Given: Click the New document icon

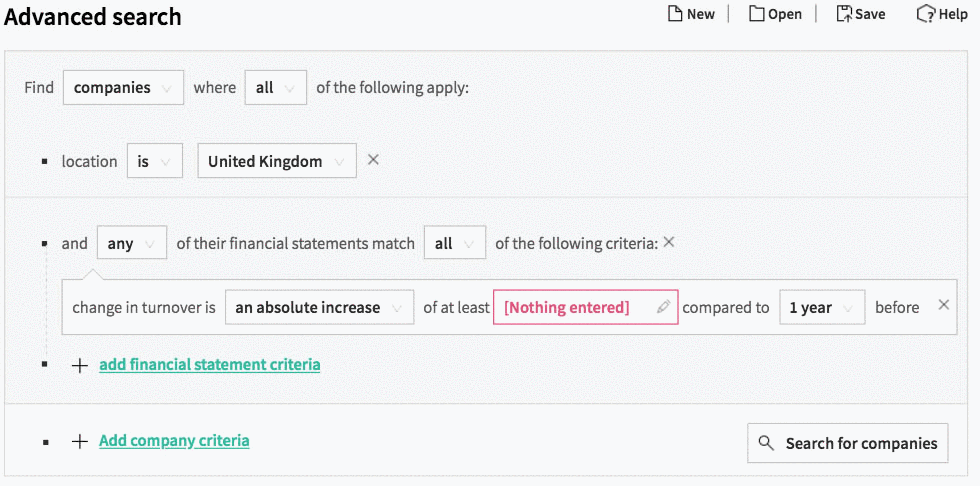Looking at the screenshot, I should pos(674,14).
